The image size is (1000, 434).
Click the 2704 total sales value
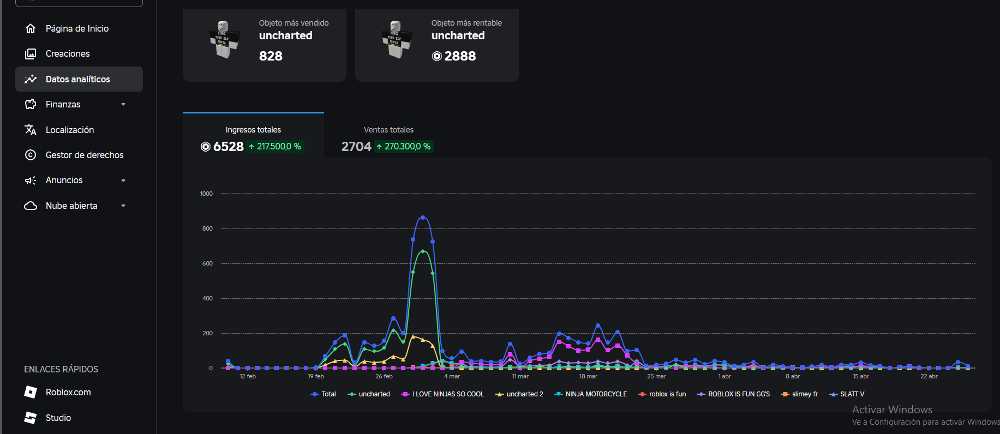356,147
